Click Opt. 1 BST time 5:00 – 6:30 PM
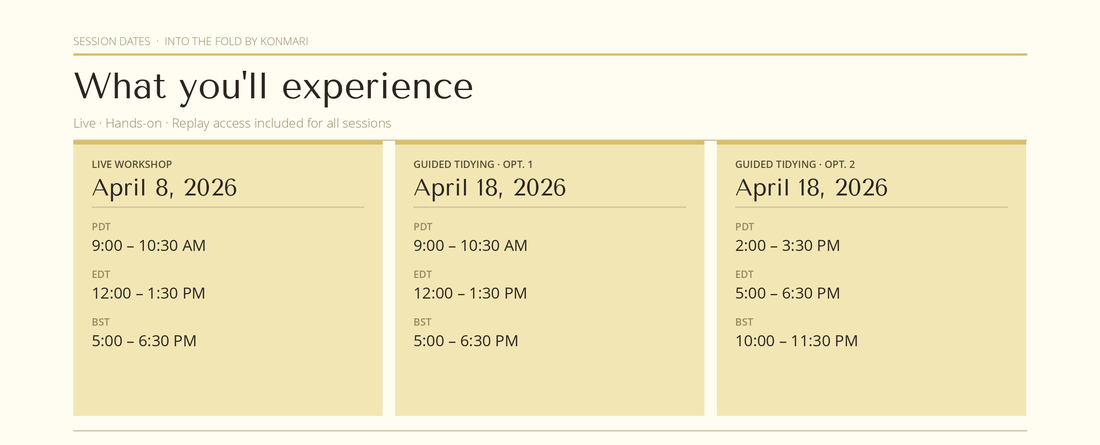1100x445 pixels. [x=466, y=341]
